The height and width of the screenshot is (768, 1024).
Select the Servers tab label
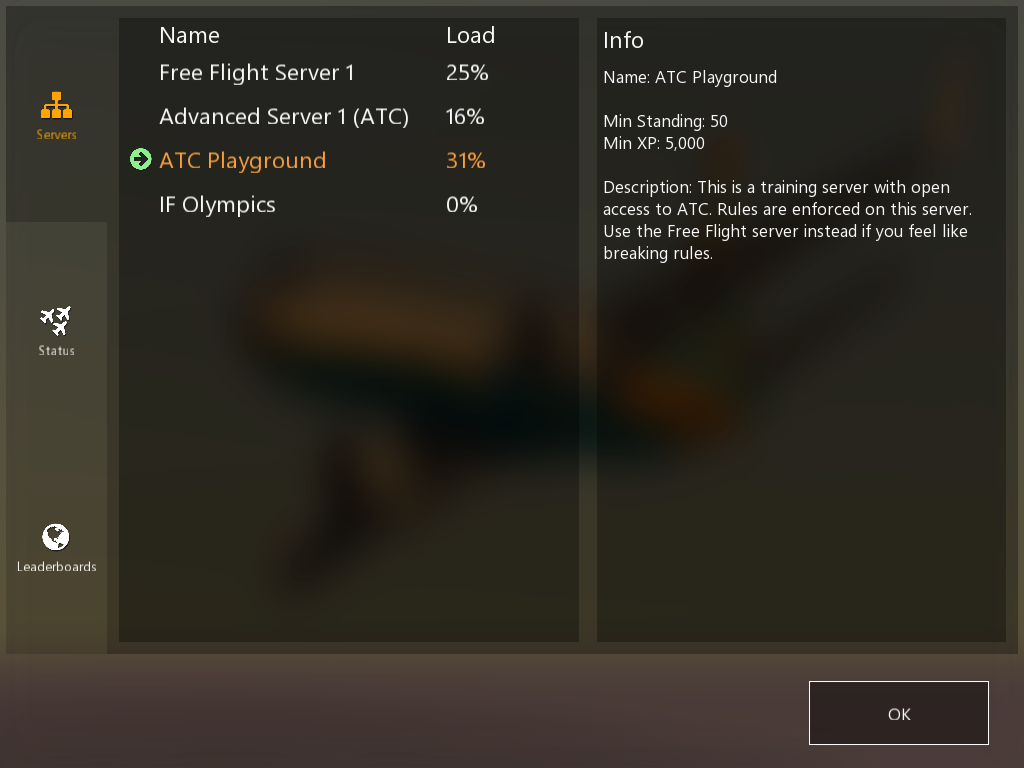point(56,135)
